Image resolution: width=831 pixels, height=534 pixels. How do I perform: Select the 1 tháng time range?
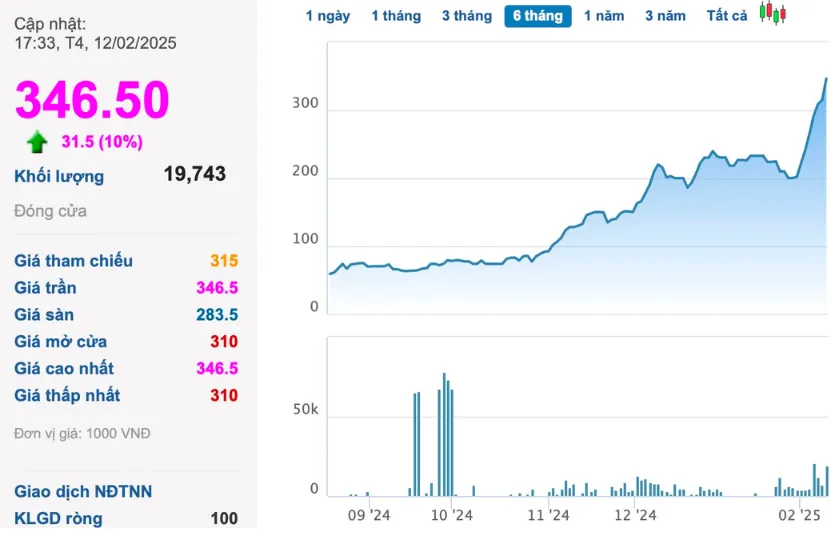(x=396, y=16)
